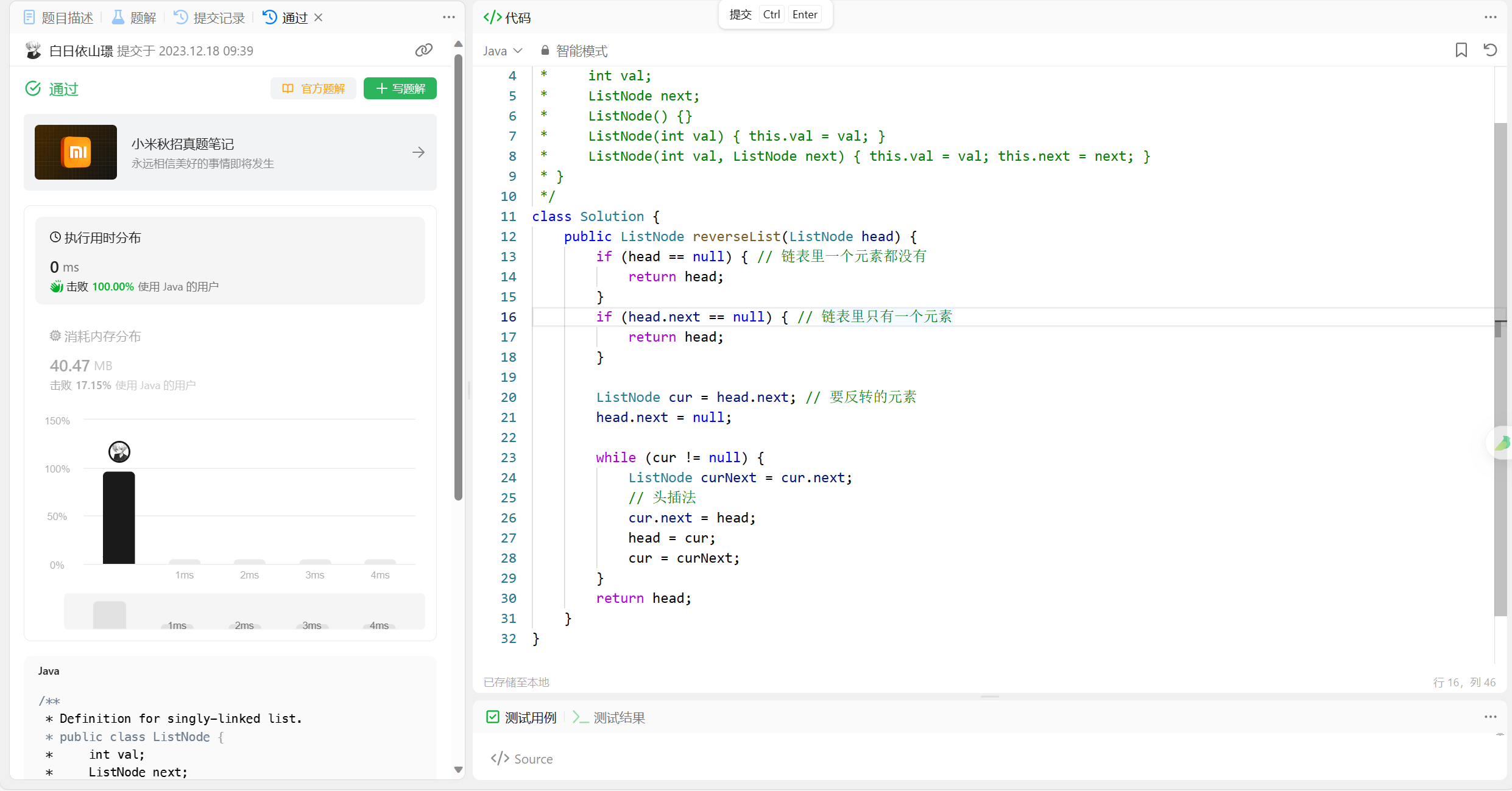The height and width of the screenshot is (791, 1512).
Task: Click the bookmark icon in code editor
Action: click(x=1461, y=51)
